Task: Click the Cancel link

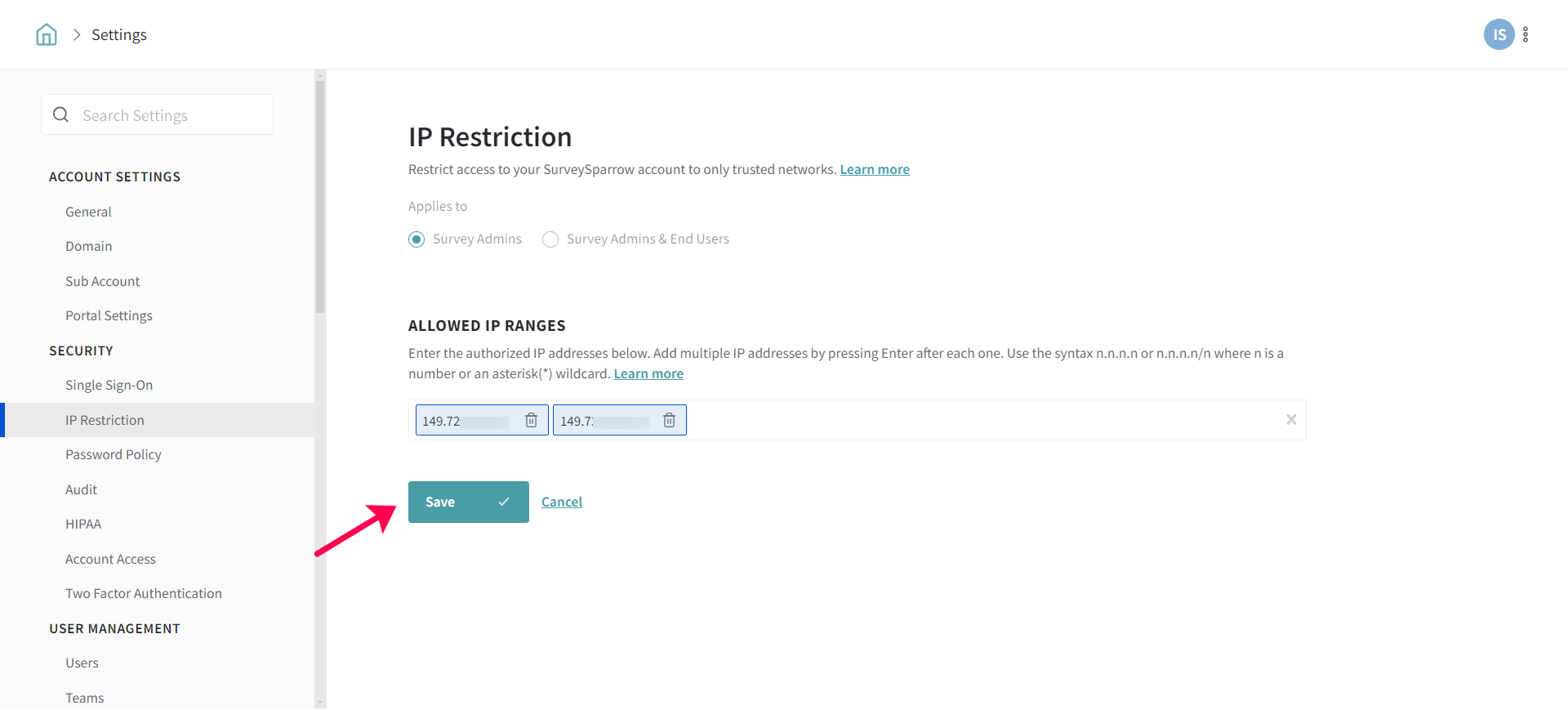Action: (x=562, y=502)
